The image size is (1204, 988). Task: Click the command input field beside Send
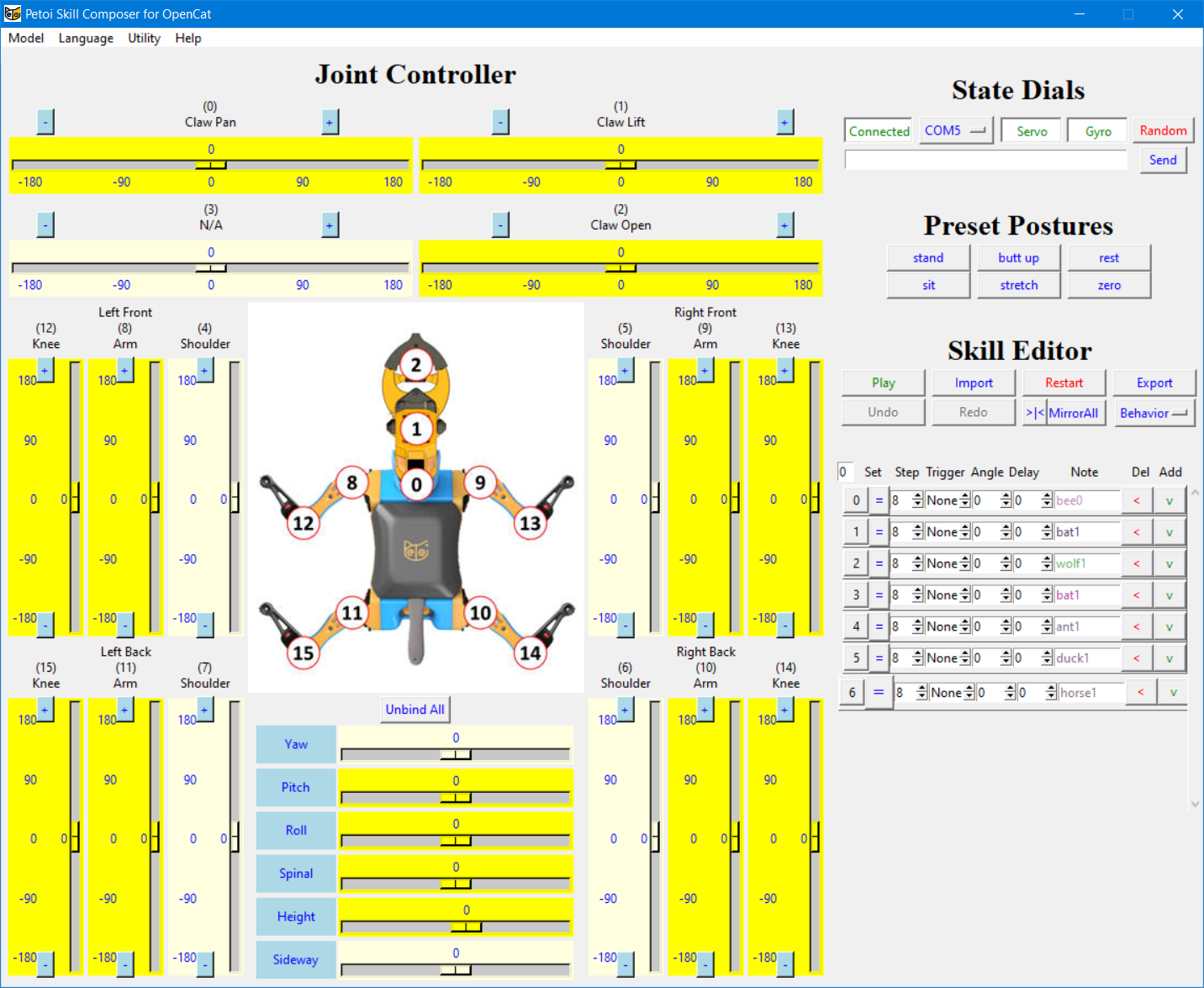(x=985, y=160)
